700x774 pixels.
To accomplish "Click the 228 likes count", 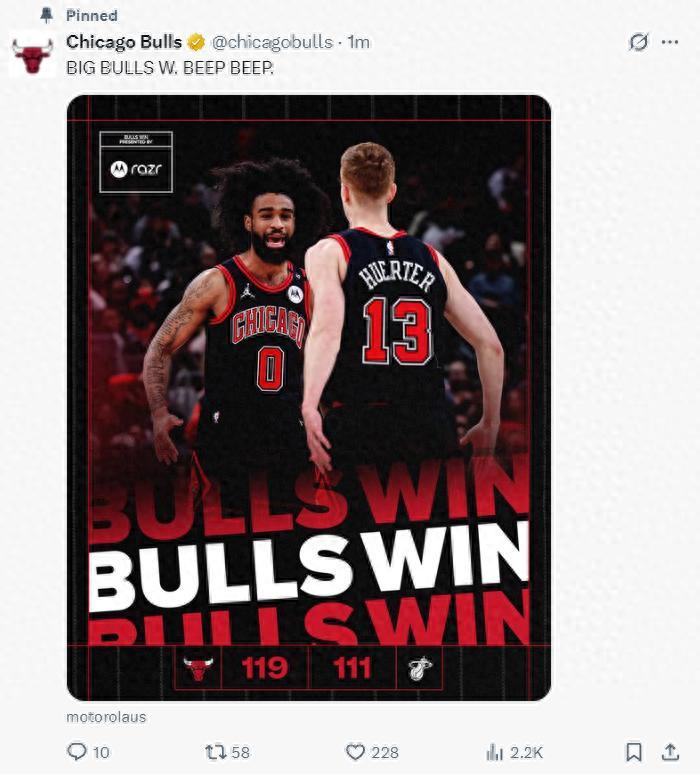I will tap(385, 753).
